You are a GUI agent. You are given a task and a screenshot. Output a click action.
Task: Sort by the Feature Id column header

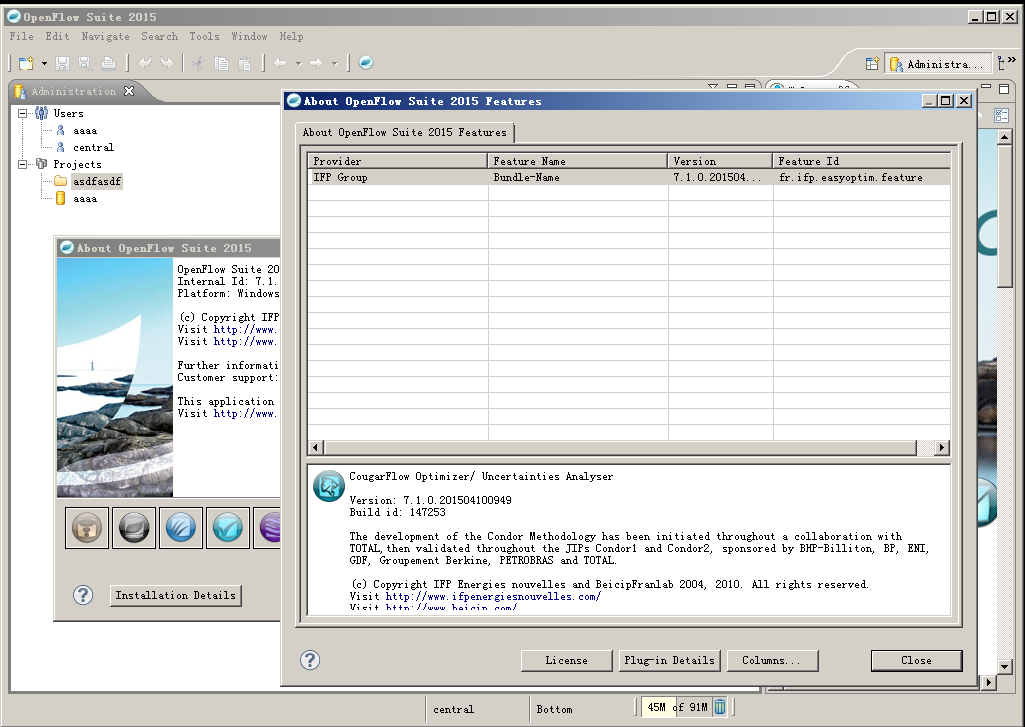click(862, 161)
